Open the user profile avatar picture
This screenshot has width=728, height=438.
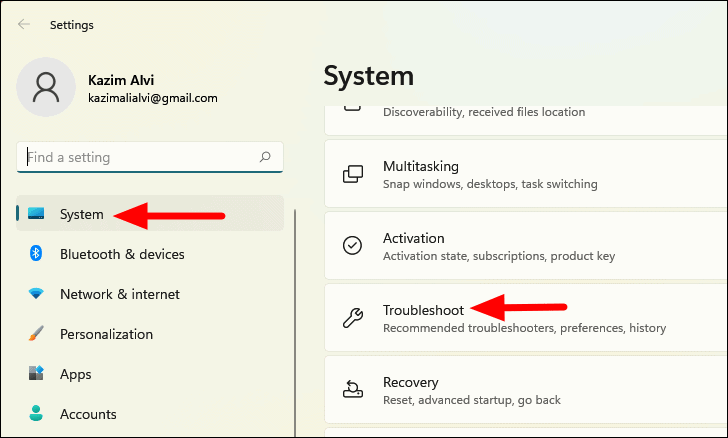pyautogui.click(x=46, y=87)
